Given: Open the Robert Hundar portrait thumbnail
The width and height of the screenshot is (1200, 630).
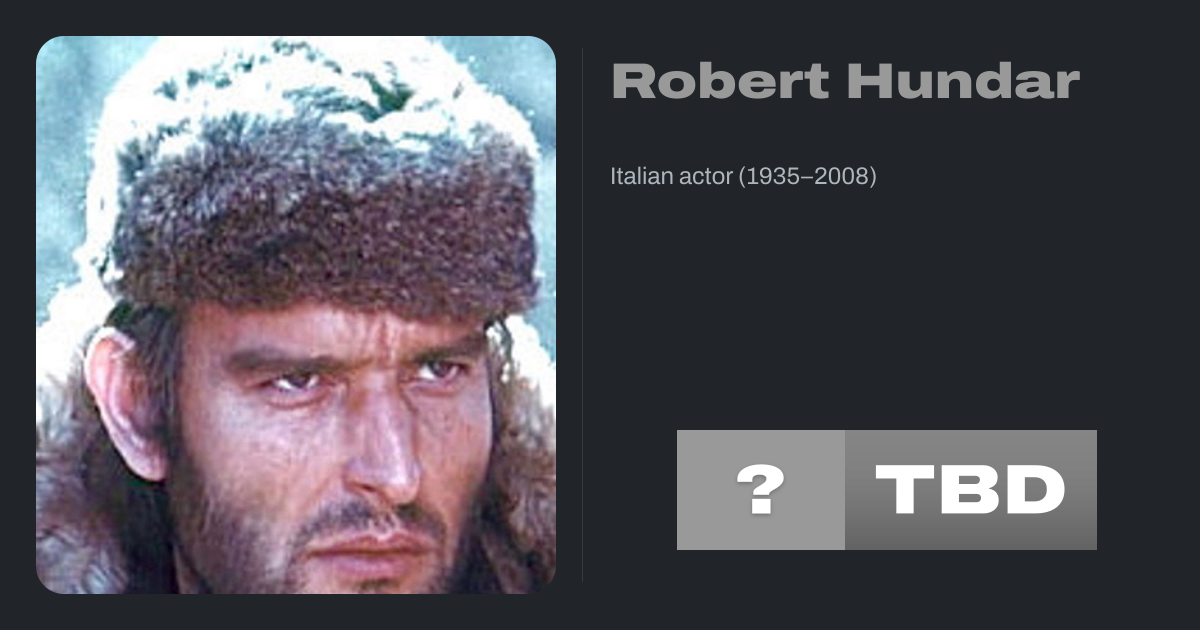Looking at the screenshot, I should click(x=296, y=315).
